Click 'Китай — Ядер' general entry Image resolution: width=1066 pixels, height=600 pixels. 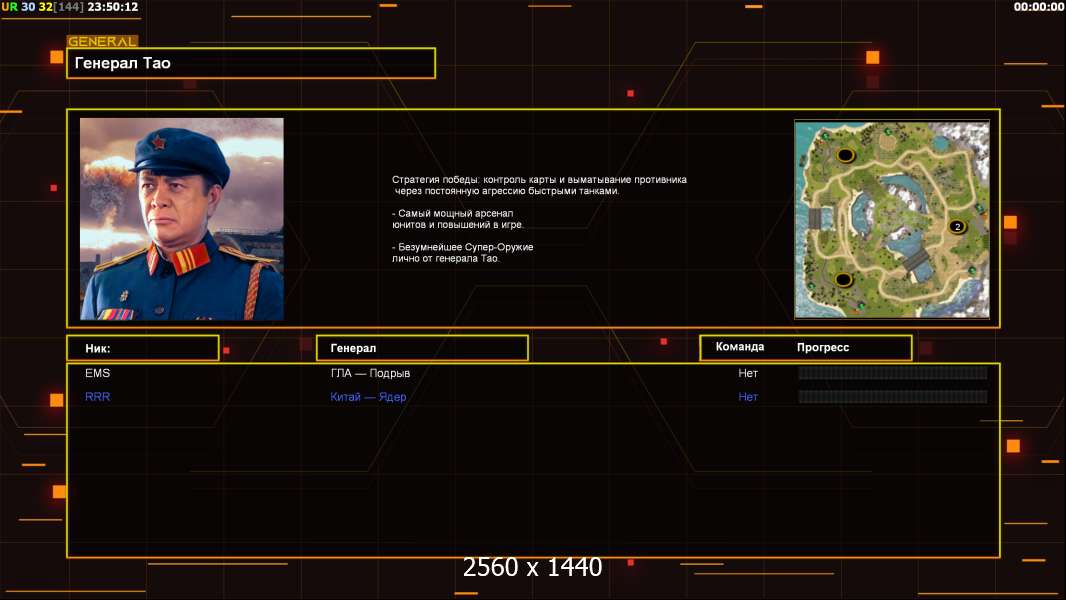[x=368, y=397]
